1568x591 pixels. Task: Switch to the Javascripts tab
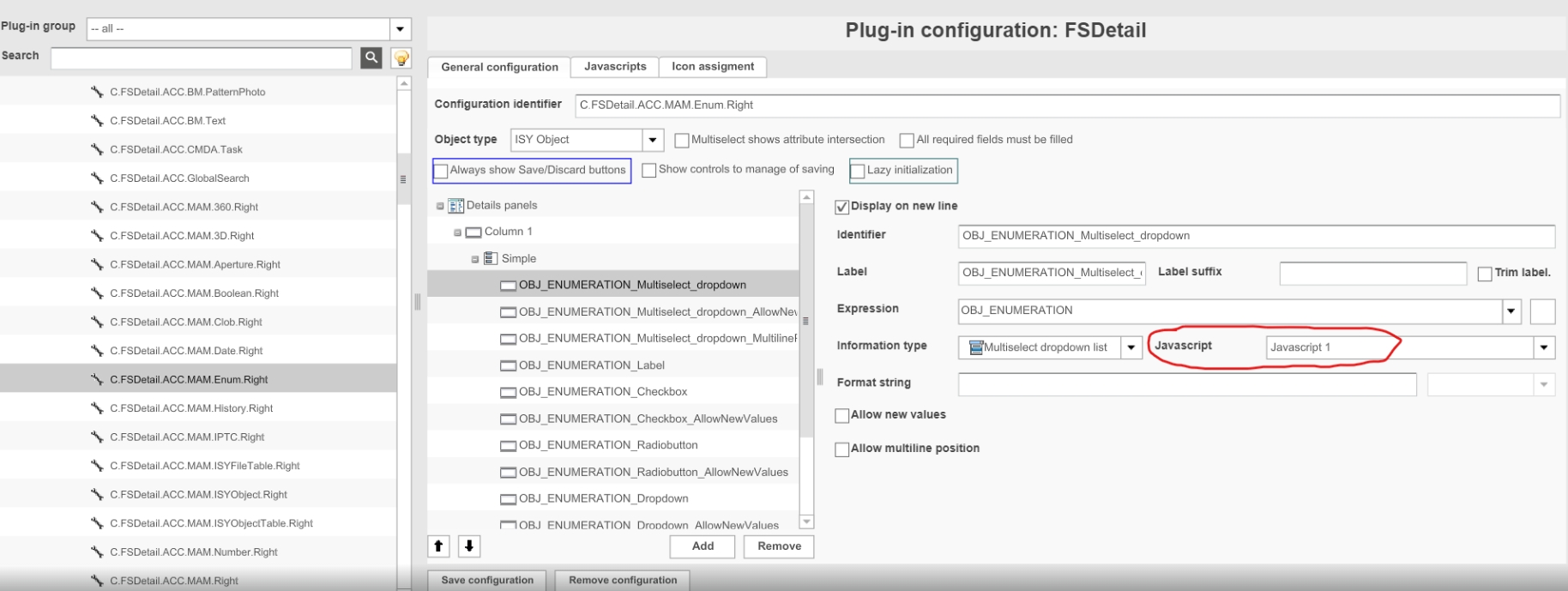tap(615, 67)
